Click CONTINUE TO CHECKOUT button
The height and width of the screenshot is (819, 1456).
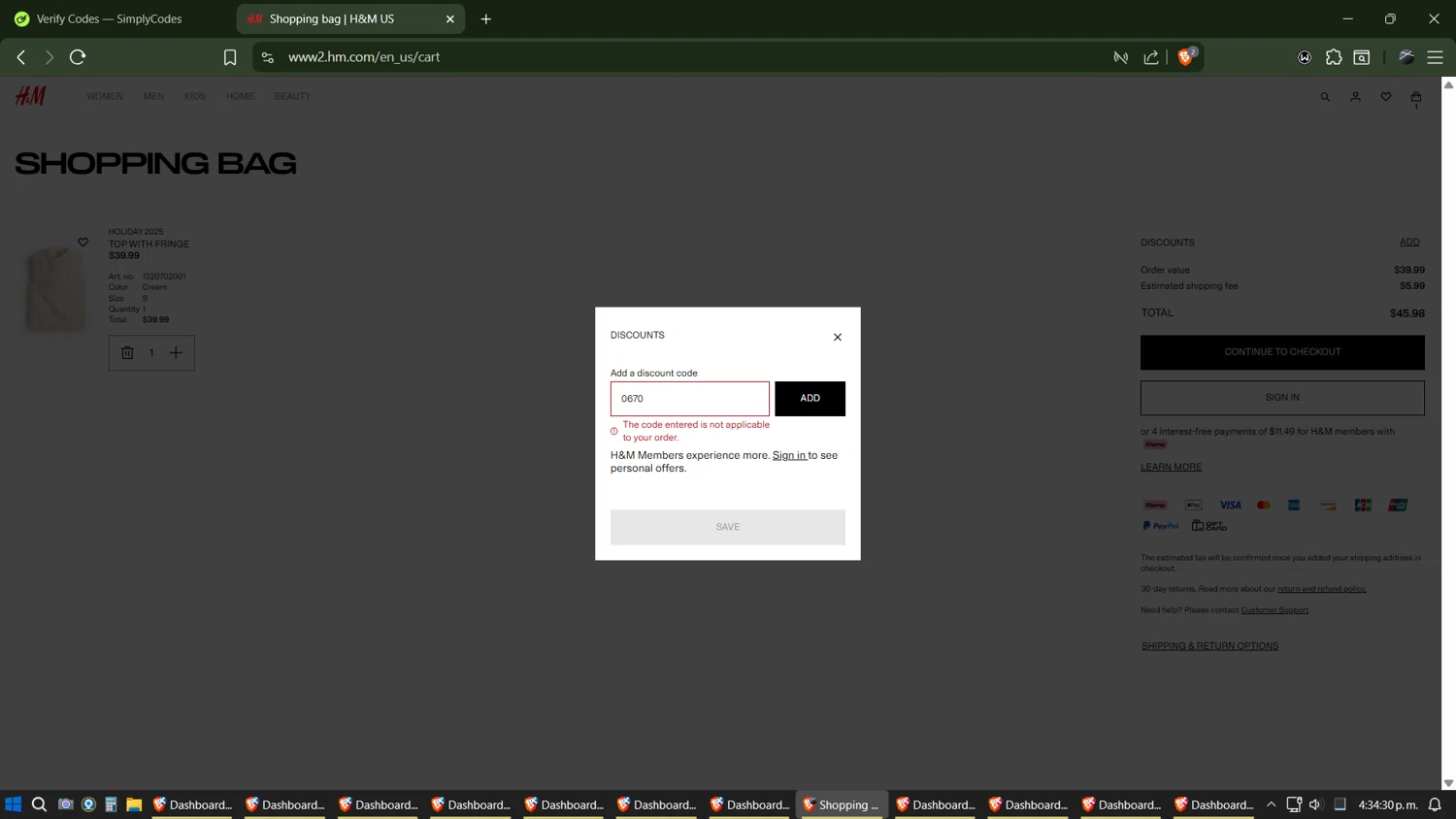tap(1282, 352)
